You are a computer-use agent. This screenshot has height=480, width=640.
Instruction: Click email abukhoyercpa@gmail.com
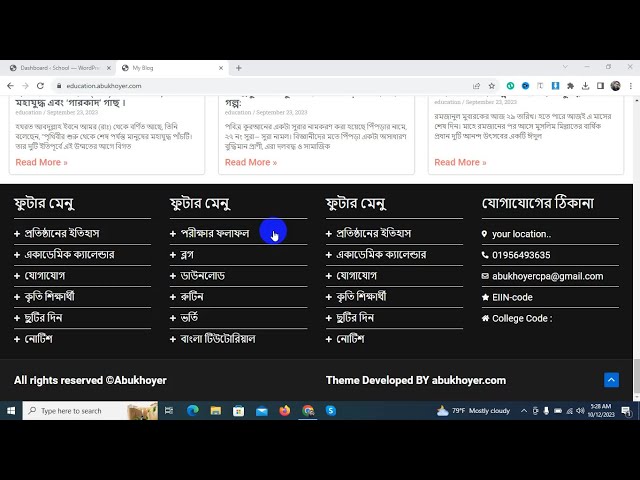(547, 276)
